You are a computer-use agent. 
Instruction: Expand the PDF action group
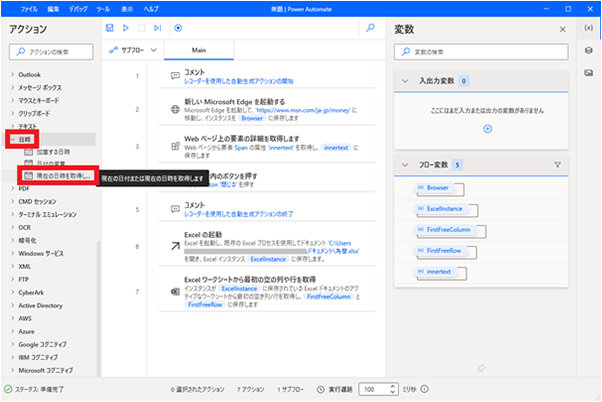coord(13,189)
